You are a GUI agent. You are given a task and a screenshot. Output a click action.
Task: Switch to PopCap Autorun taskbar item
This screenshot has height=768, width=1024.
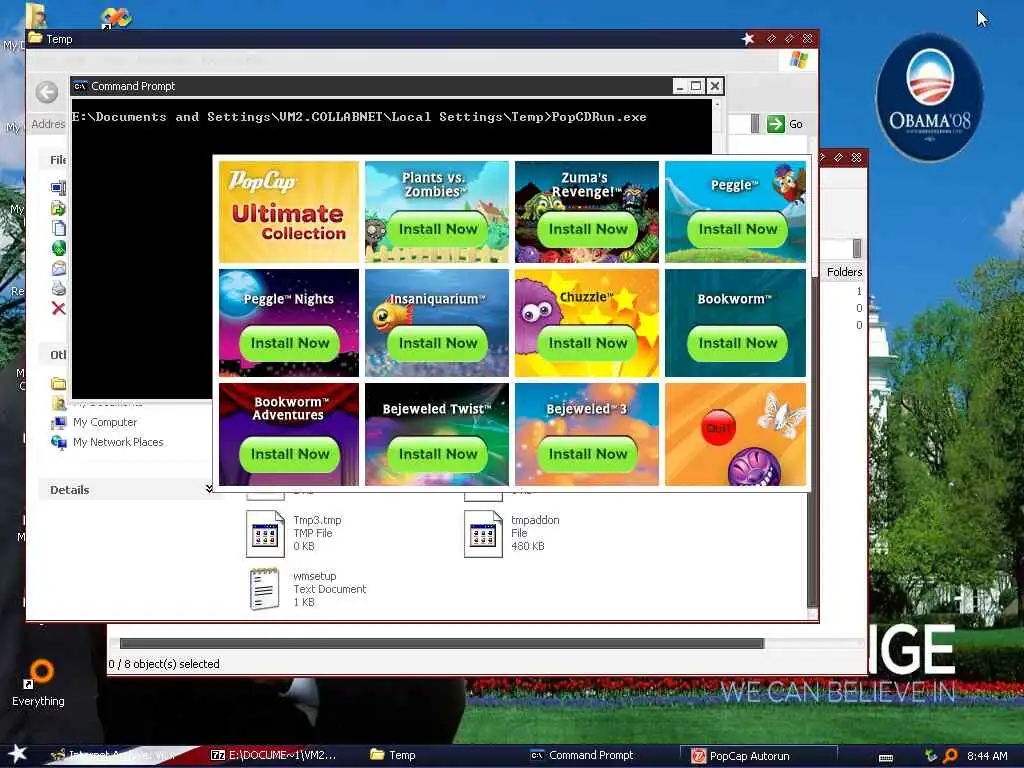coord(759,756)
